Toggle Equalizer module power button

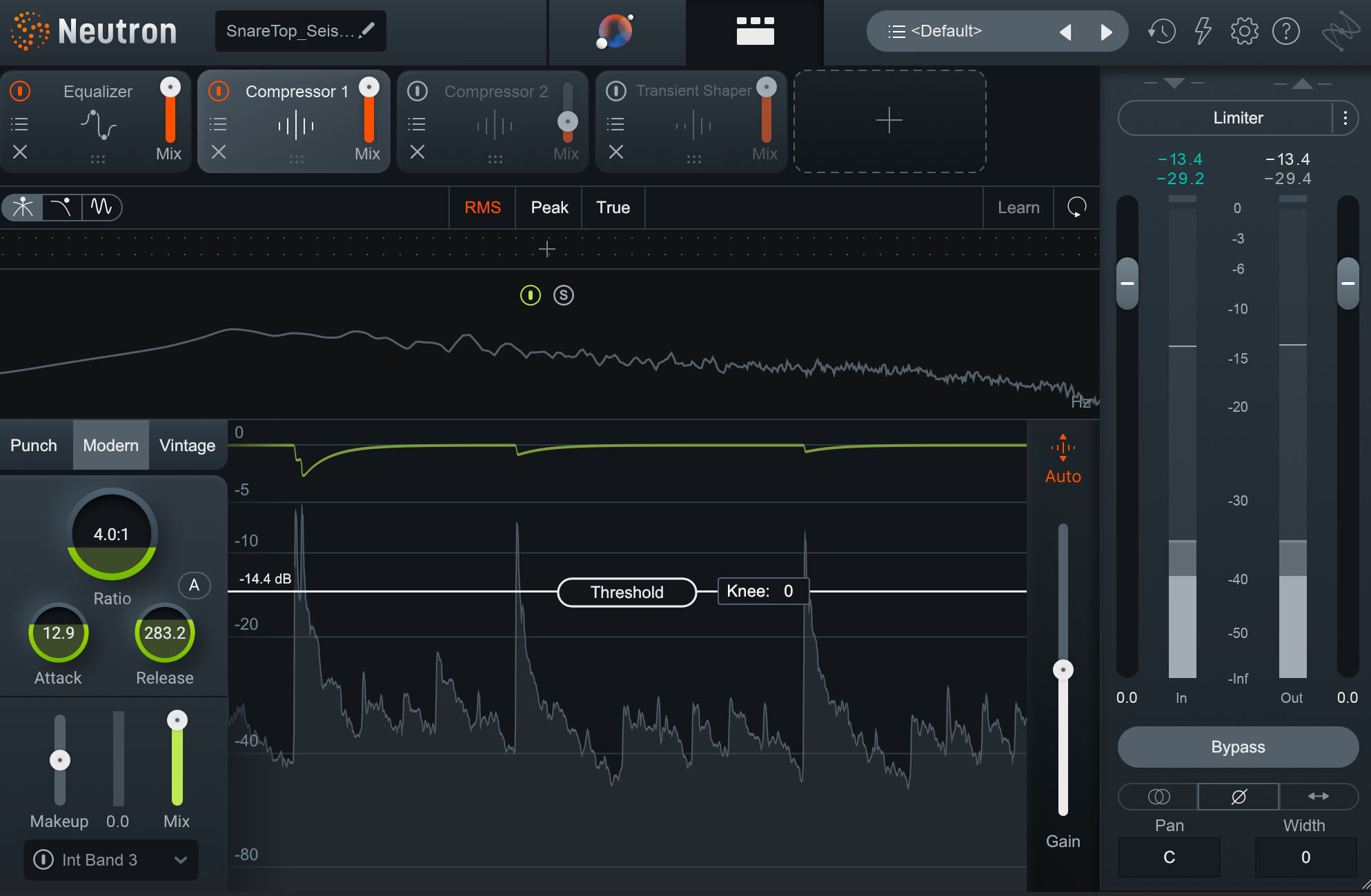coord(21,91)
